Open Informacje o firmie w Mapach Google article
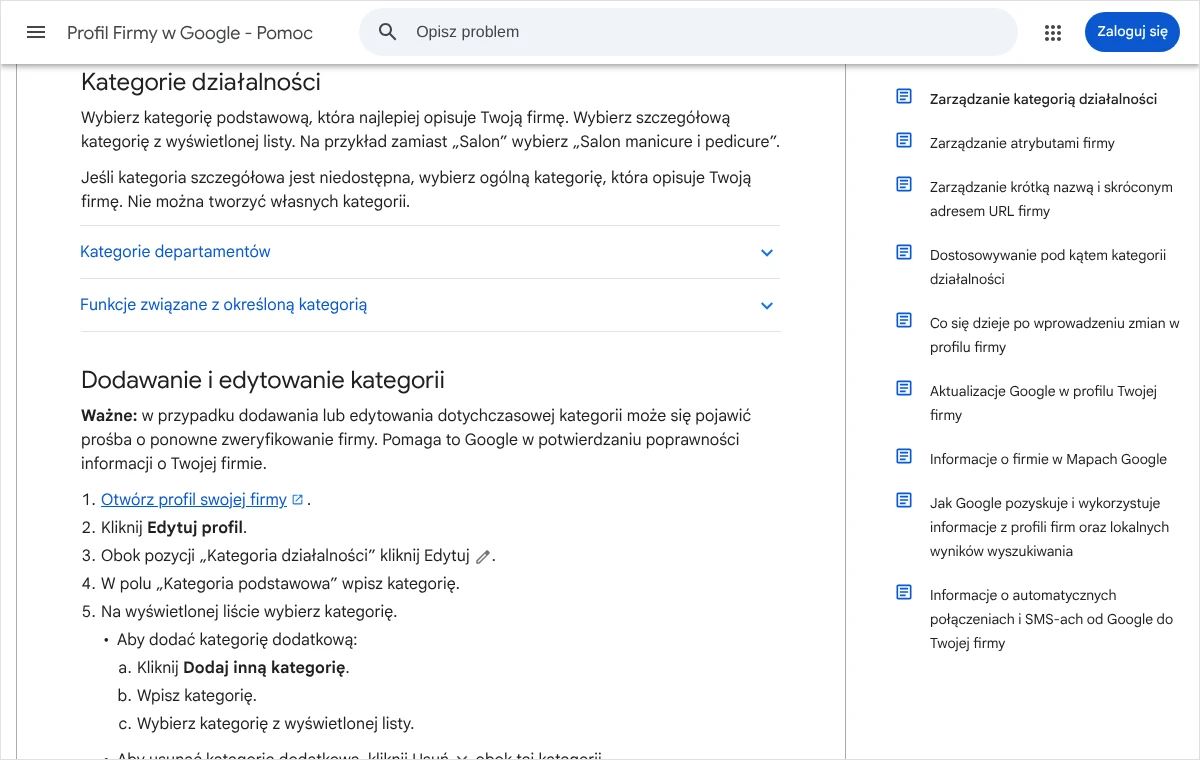The width and height of the screenshot is (1200, 760). (x=1048, y=459)
